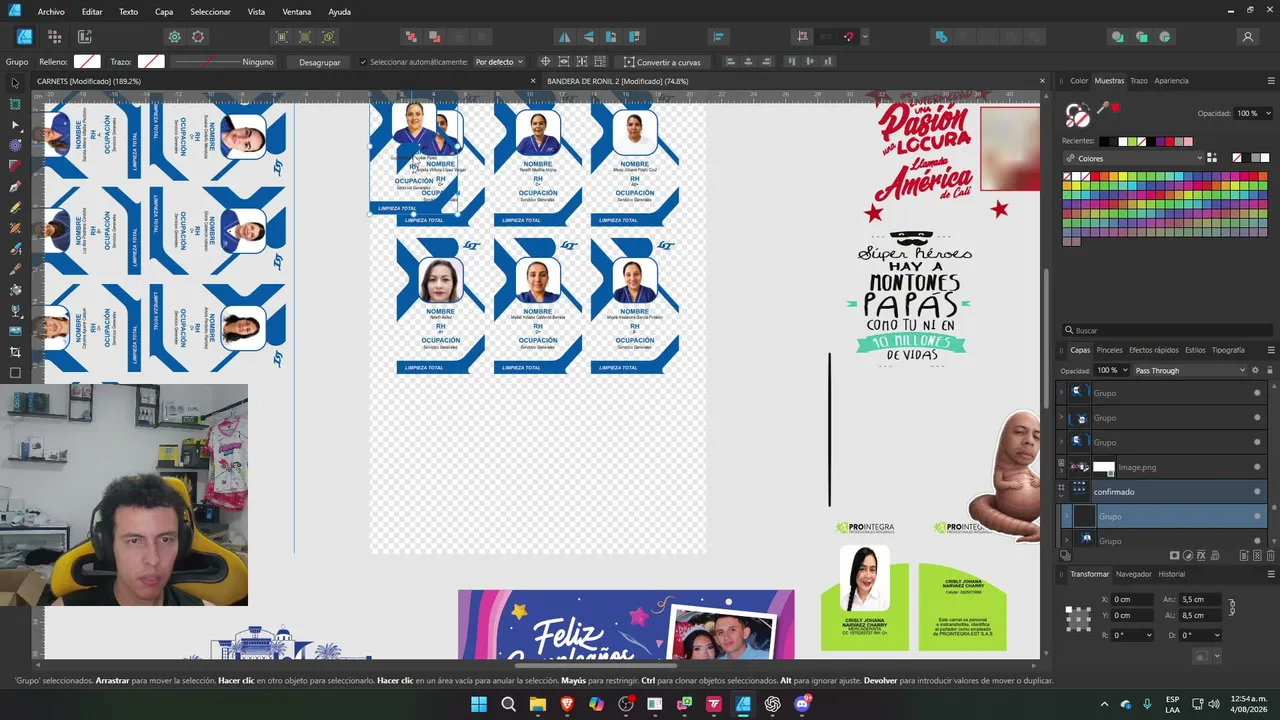Open the swatches Opacidad dropdown
Image resolution: width=1280 pixels, height=720 pixels.
(1253, 113)
